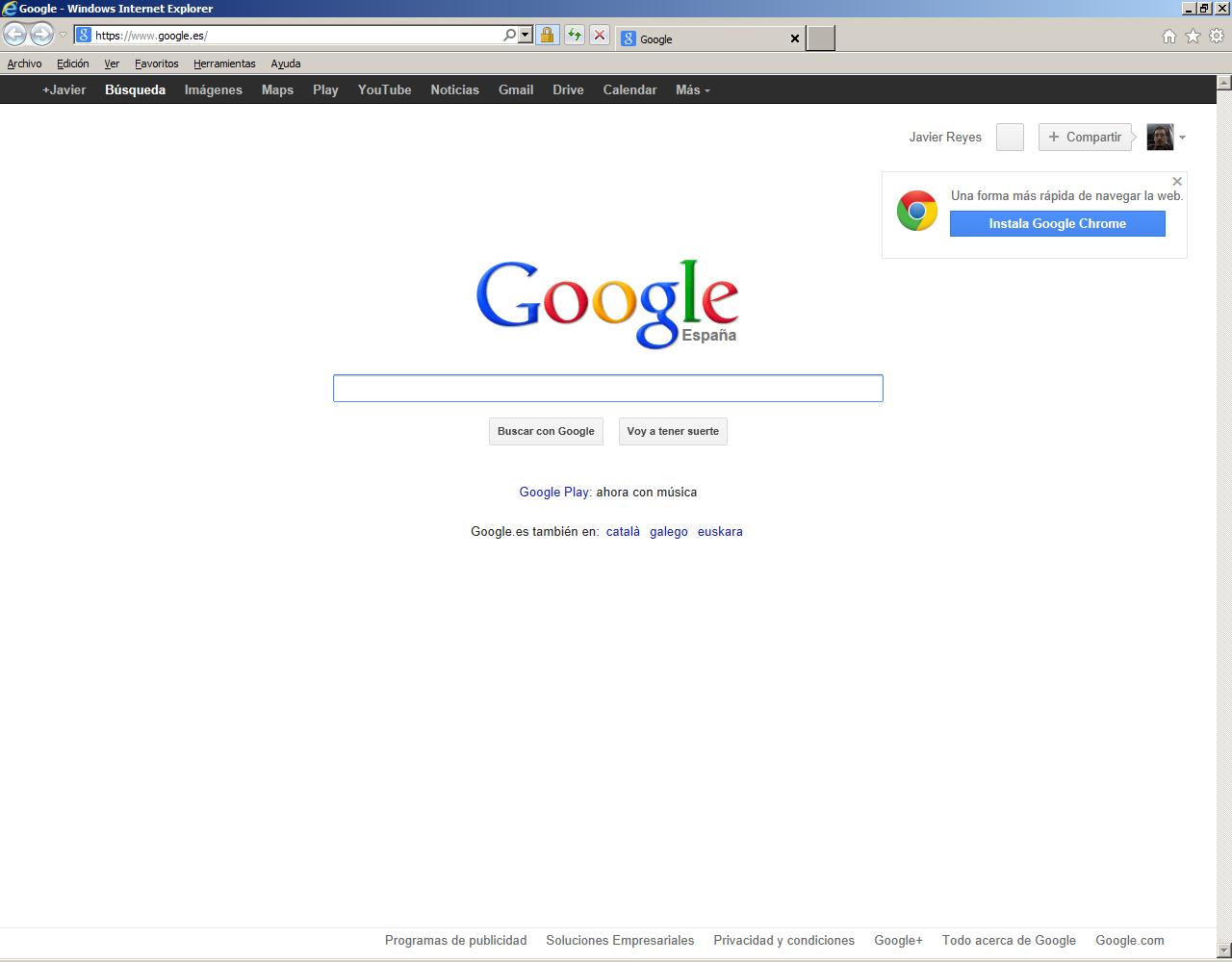Viewport: 1232px width, 962px height.
Task: Open a new blank tab
Action: [x=820, y=38]
